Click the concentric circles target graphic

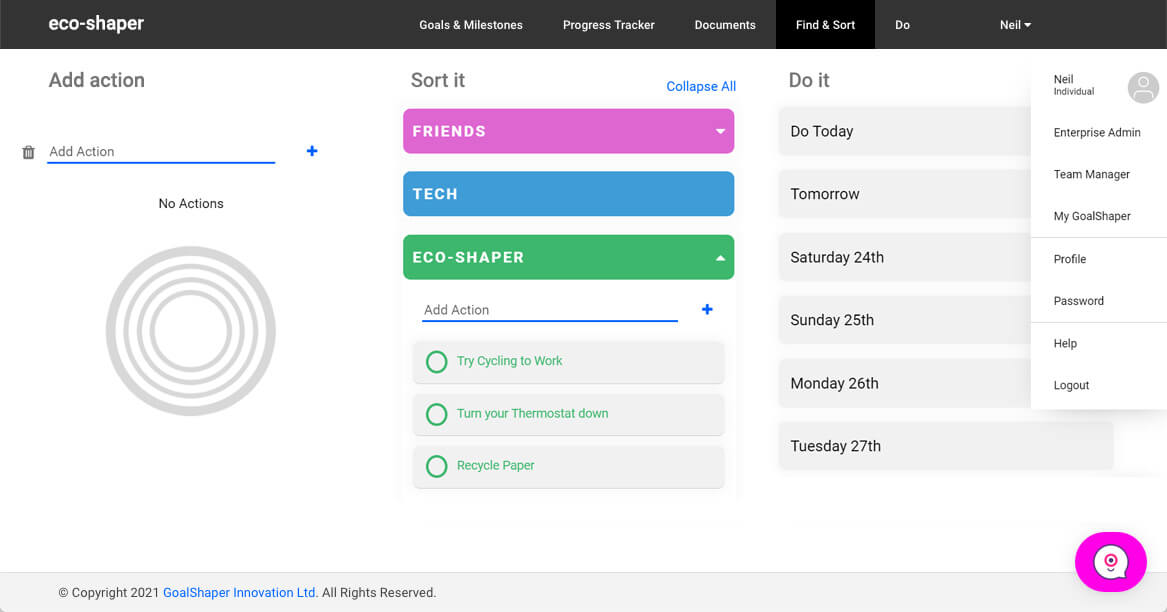click(x=190, y=331)
